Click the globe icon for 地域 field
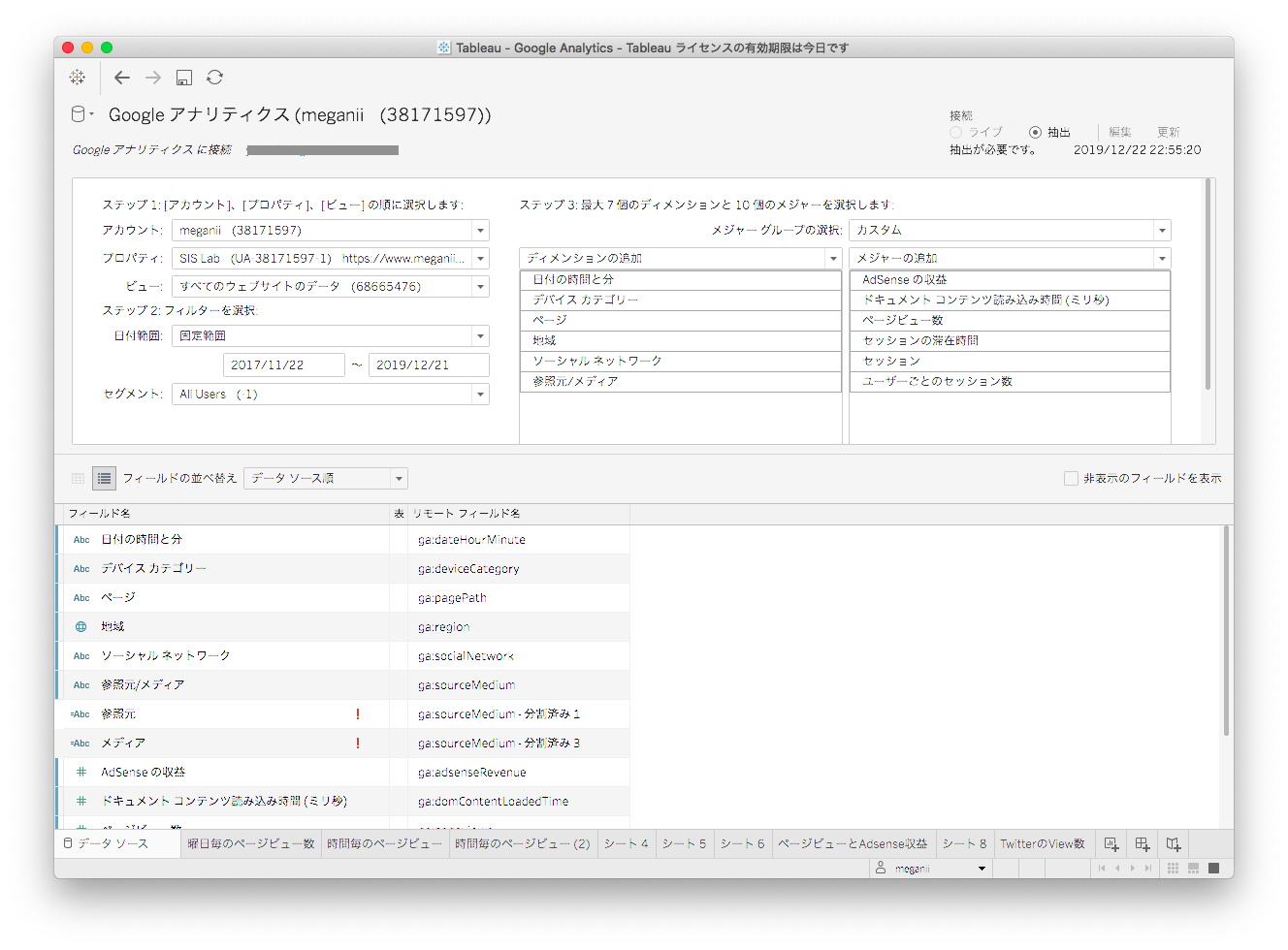This screenshot has height=950, width=1288. (x=81, y=627)
